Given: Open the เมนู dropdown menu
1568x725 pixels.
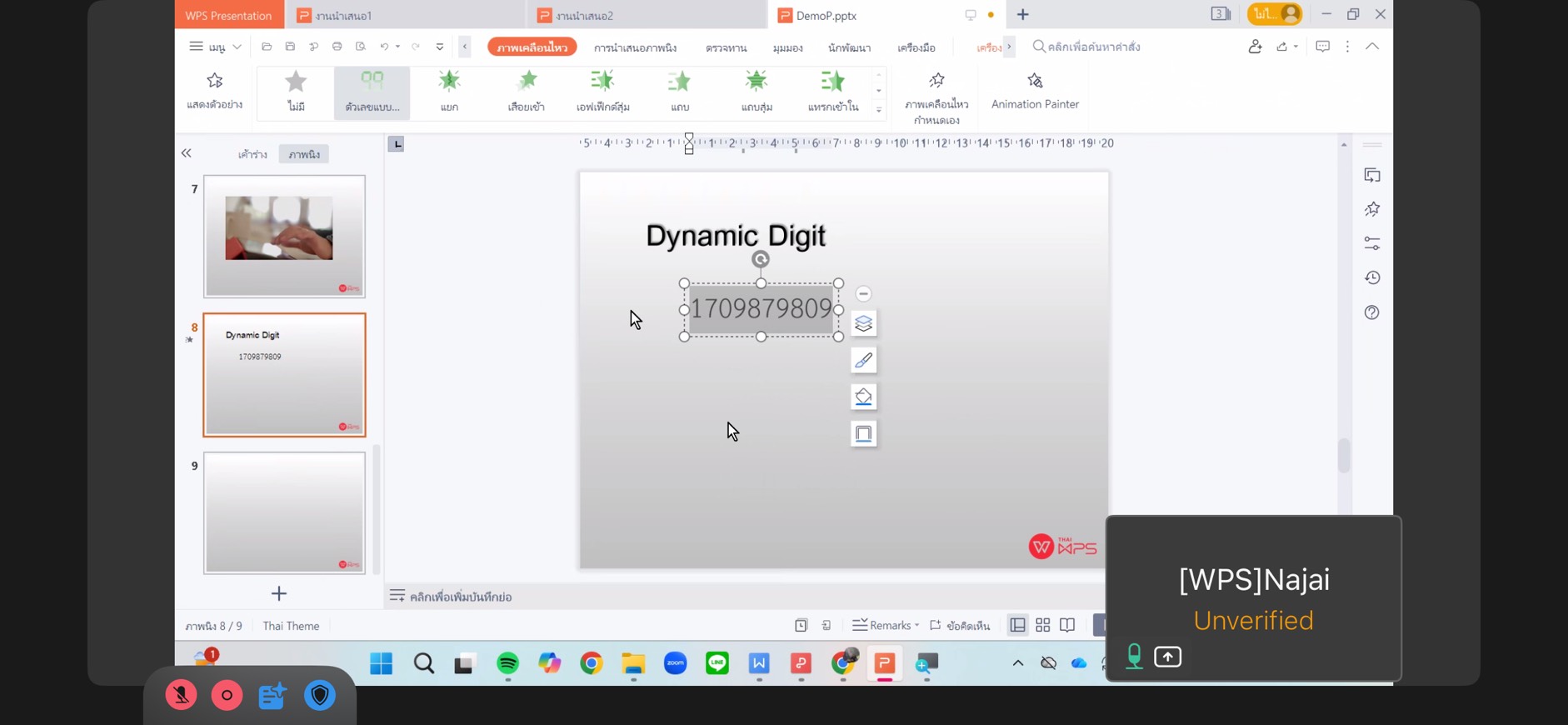Looking at the screenshot, I should click(x=216, y=47).
